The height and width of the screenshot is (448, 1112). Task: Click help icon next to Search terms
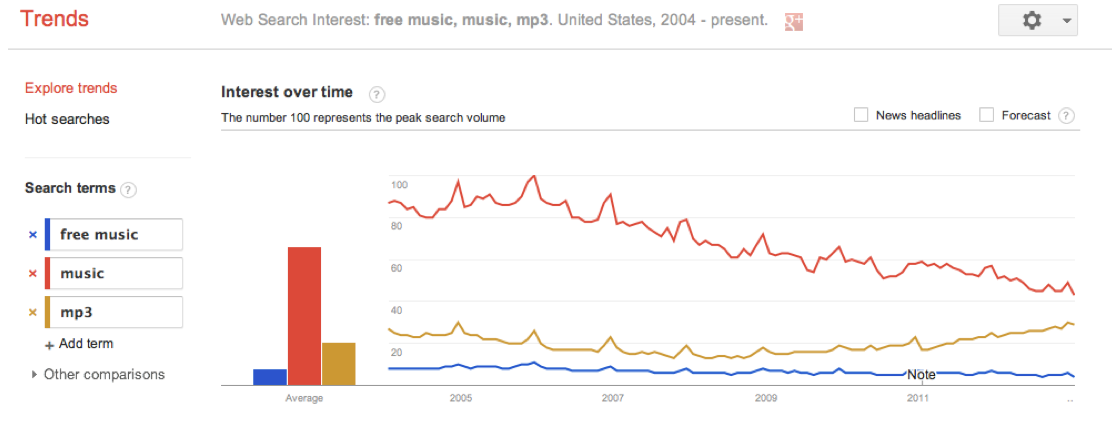129,189
